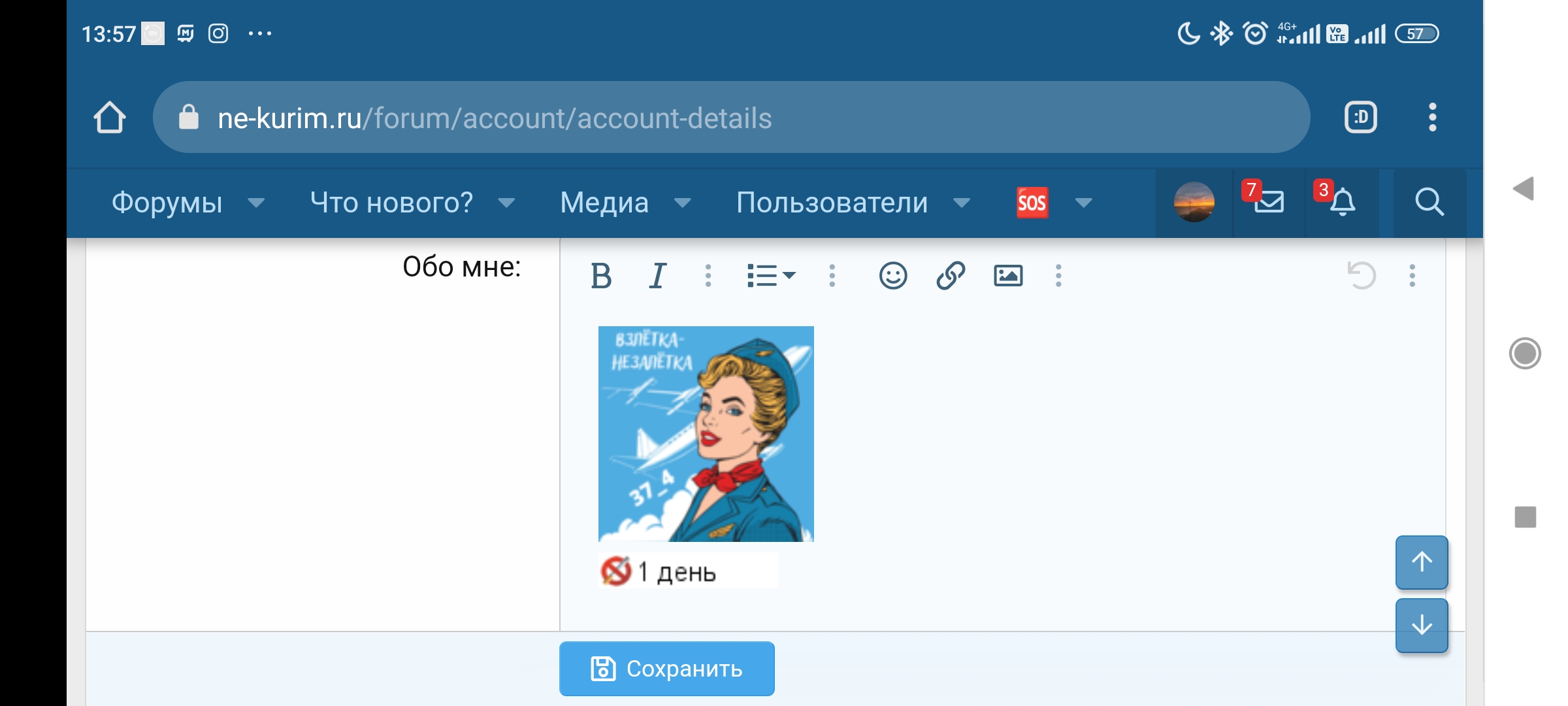Screen dimensions: 1568x706
Task: Expand the SOS menu arrow
Action: coord(1083,203)
